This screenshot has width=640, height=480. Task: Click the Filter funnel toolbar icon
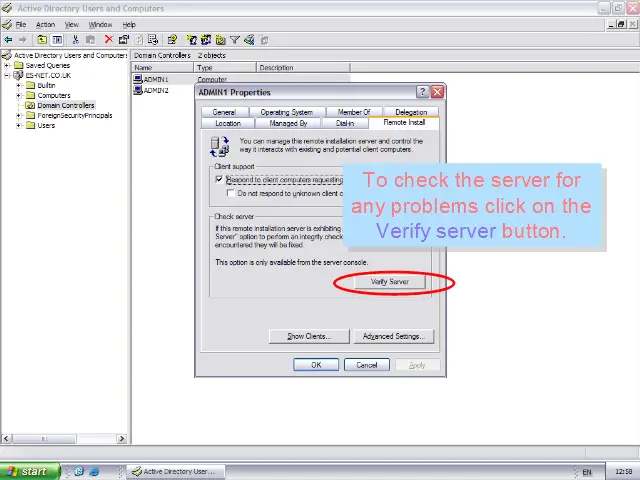[235, 40]
